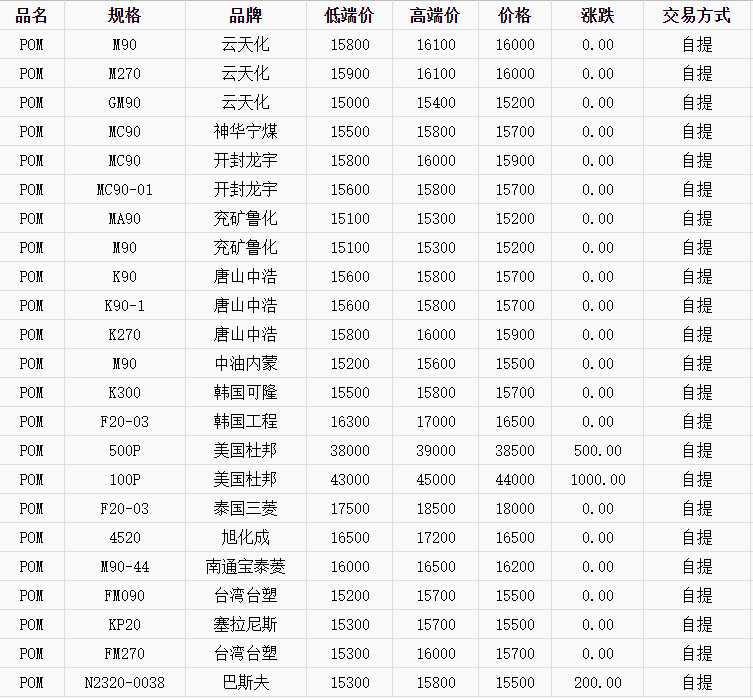
Task: Click the 15000 low price cell
Action: pos(350,103)
